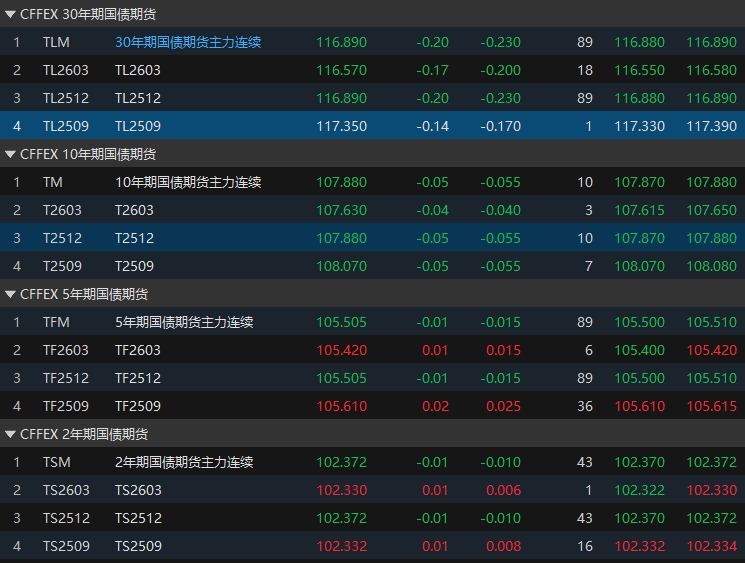Click last price 102.332 in the TS2509 row
The width and height of the screenshot is (745, 563).
point(342,546)
